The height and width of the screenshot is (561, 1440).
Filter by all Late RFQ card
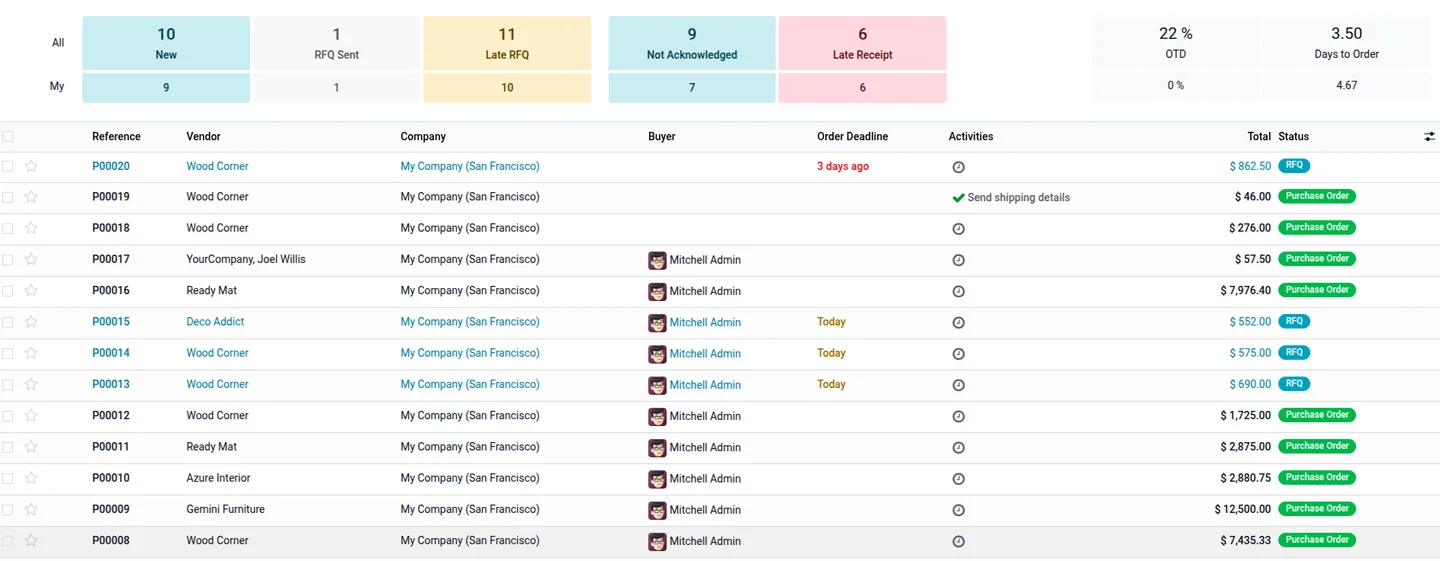[507, 43]
